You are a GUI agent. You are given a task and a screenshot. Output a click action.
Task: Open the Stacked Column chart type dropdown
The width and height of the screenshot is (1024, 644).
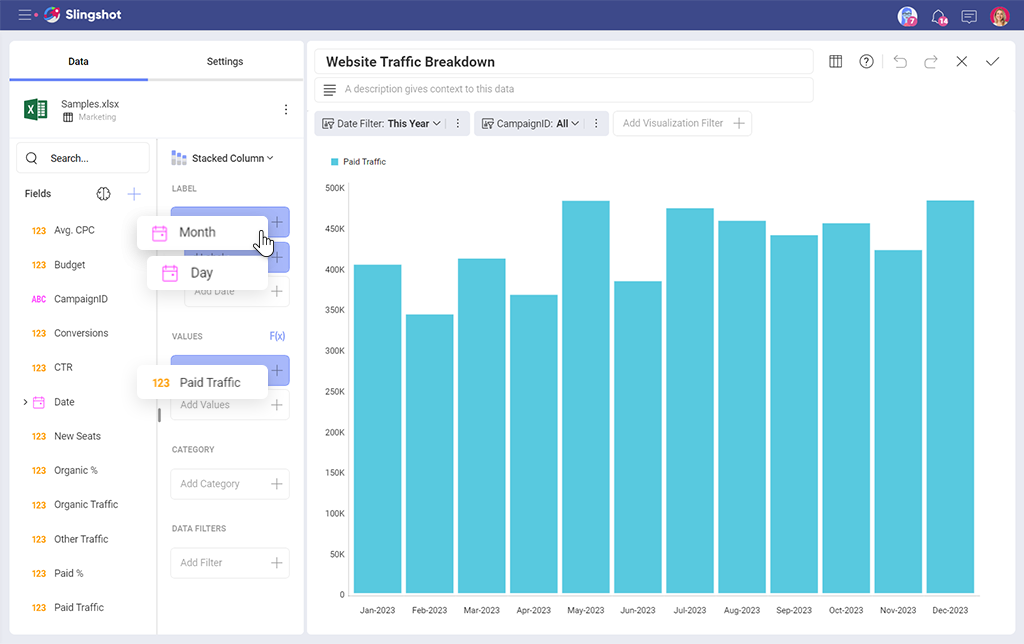pos(224,158)
